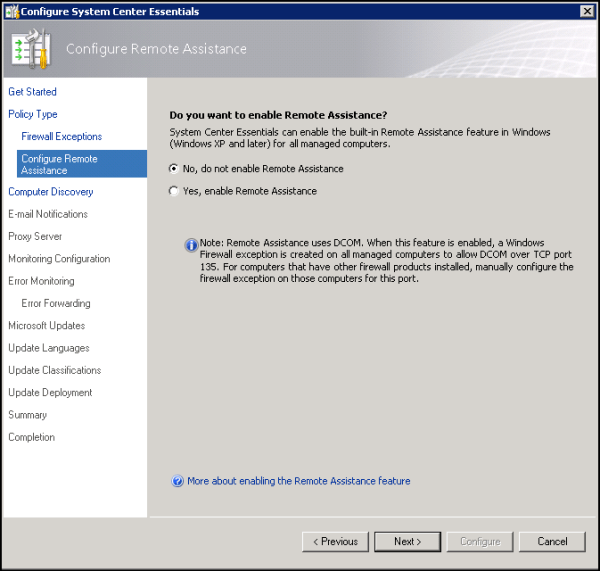This screenshot has width=600, height=571.
Task: Jump to the Computer Discovery step
Action: [x=51, y=192]
